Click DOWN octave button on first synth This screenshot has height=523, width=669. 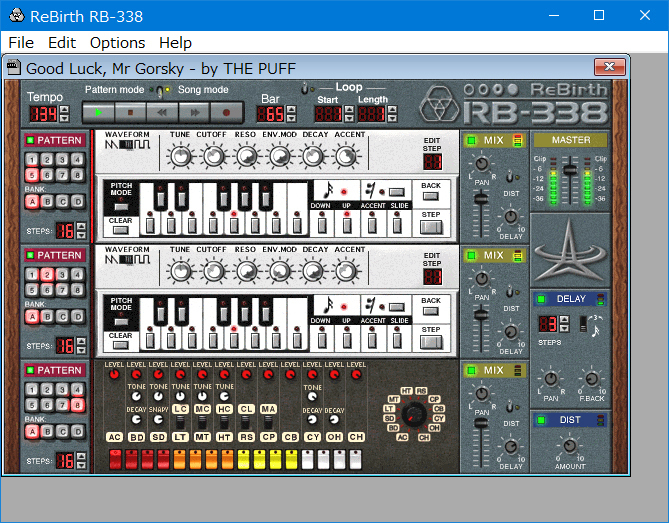tap(322, 224)
